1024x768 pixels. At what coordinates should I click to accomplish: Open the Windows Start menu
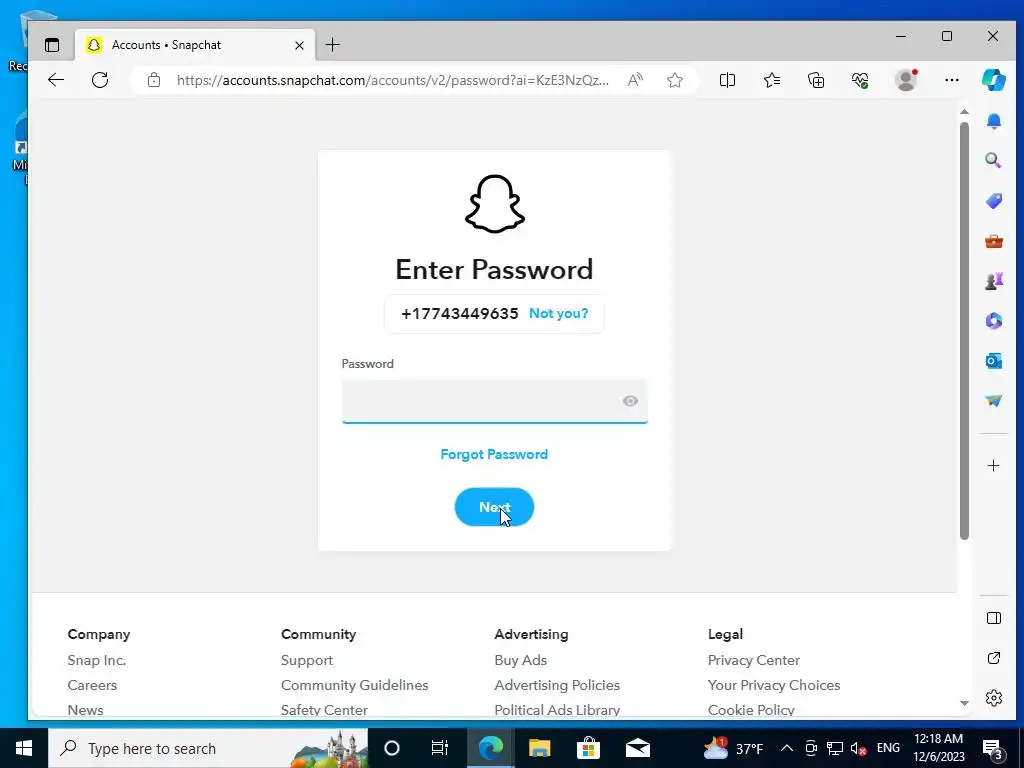pyautogui.click(x=24, y=748)
